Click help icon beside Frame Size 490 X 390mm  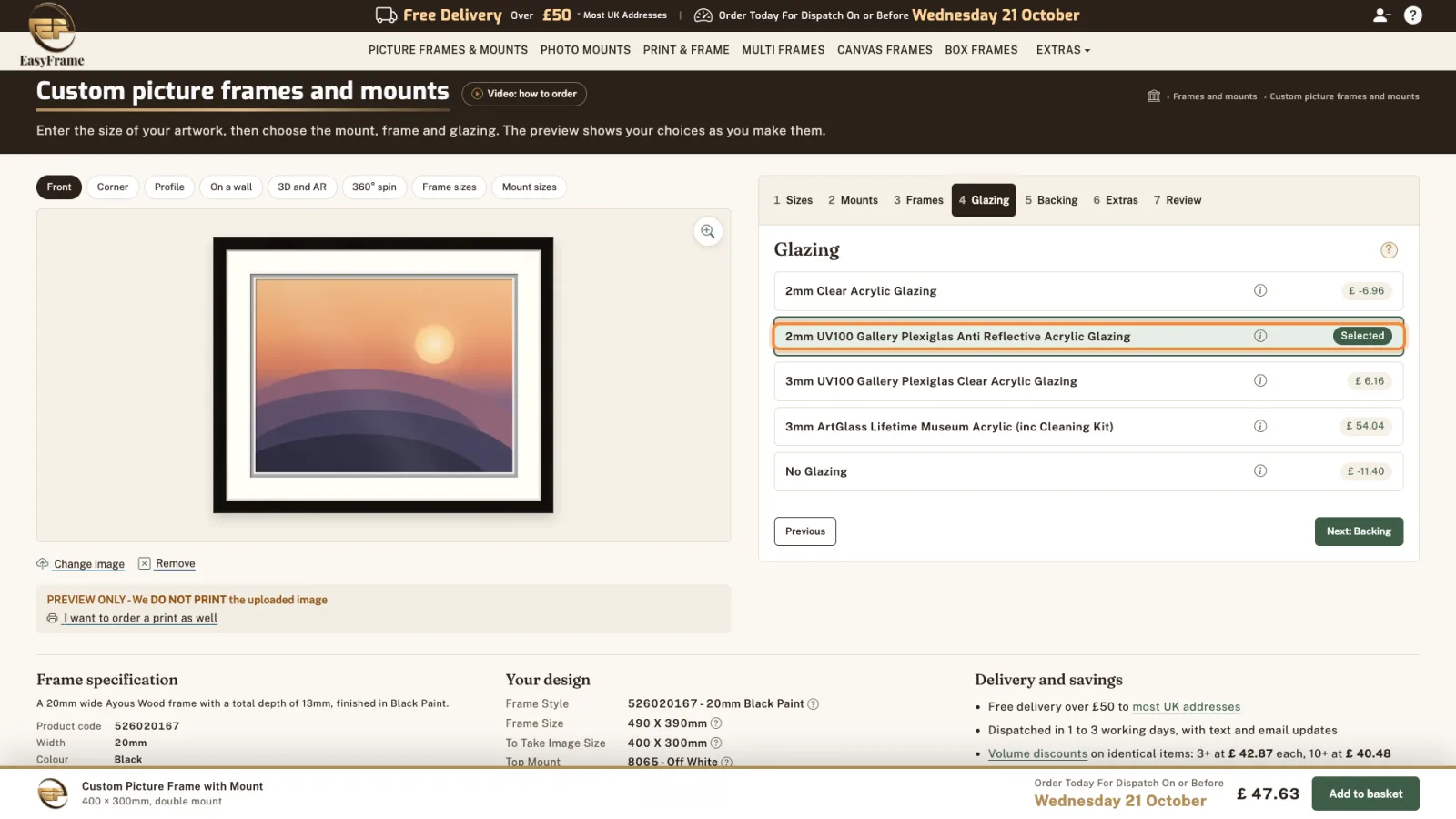tap(716, 723)
